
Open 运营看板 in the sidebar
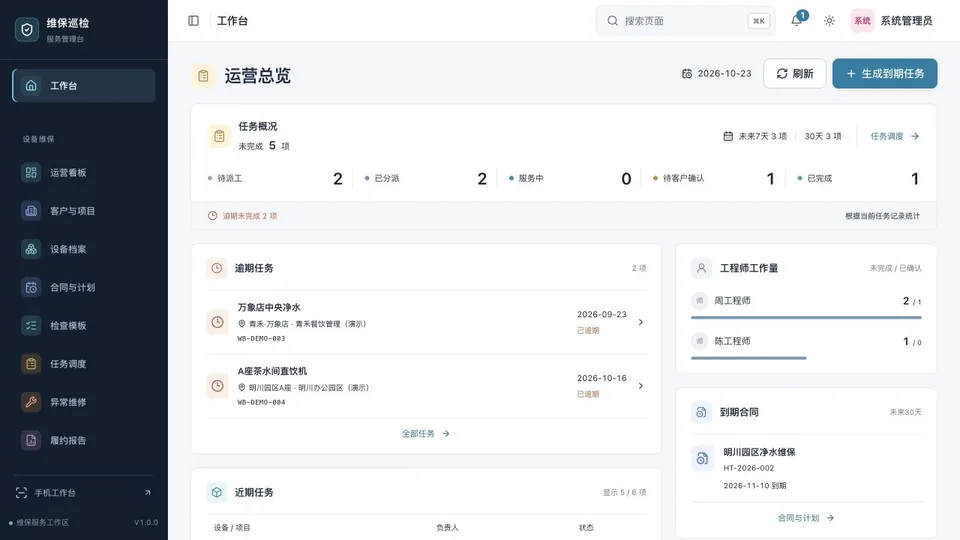(84, 173)
